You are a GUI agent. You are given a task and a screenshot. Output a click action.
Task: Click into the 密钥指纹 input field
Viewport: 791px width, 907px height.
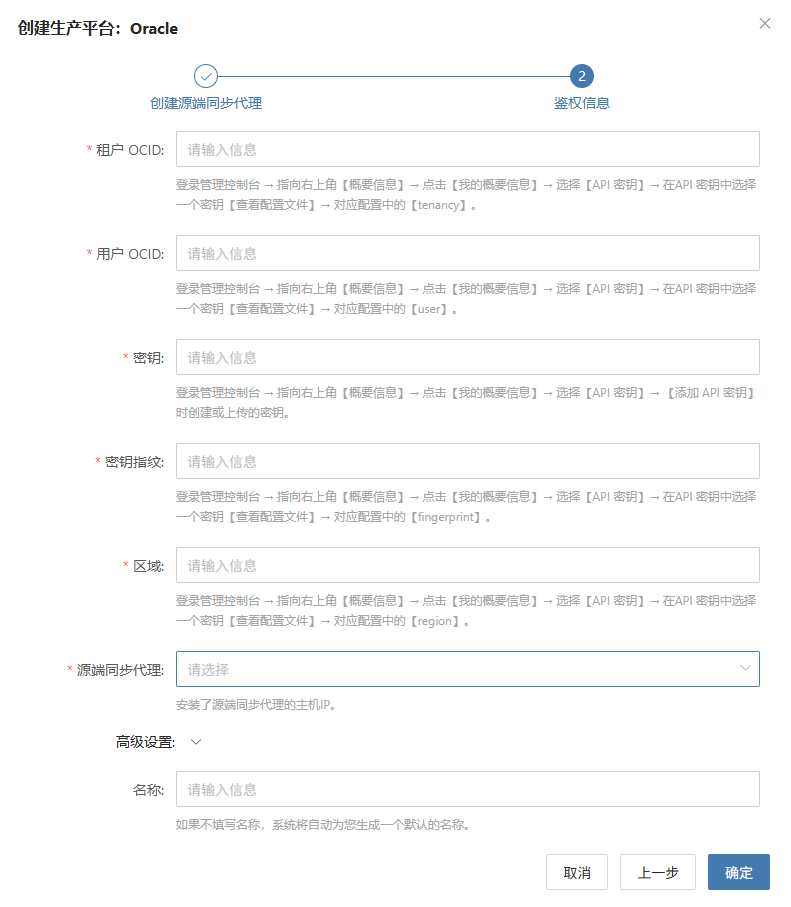pos(468,461)
